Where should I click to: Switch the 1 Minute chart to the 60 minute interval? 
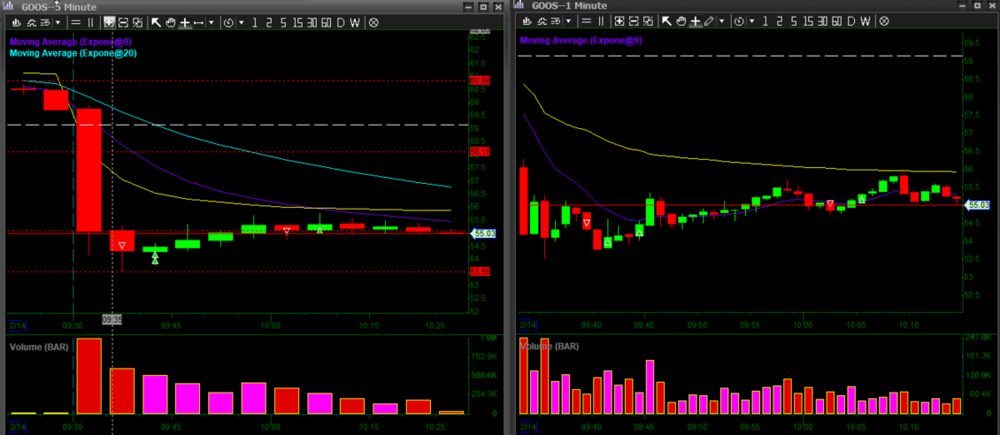(x=835, y=21)
